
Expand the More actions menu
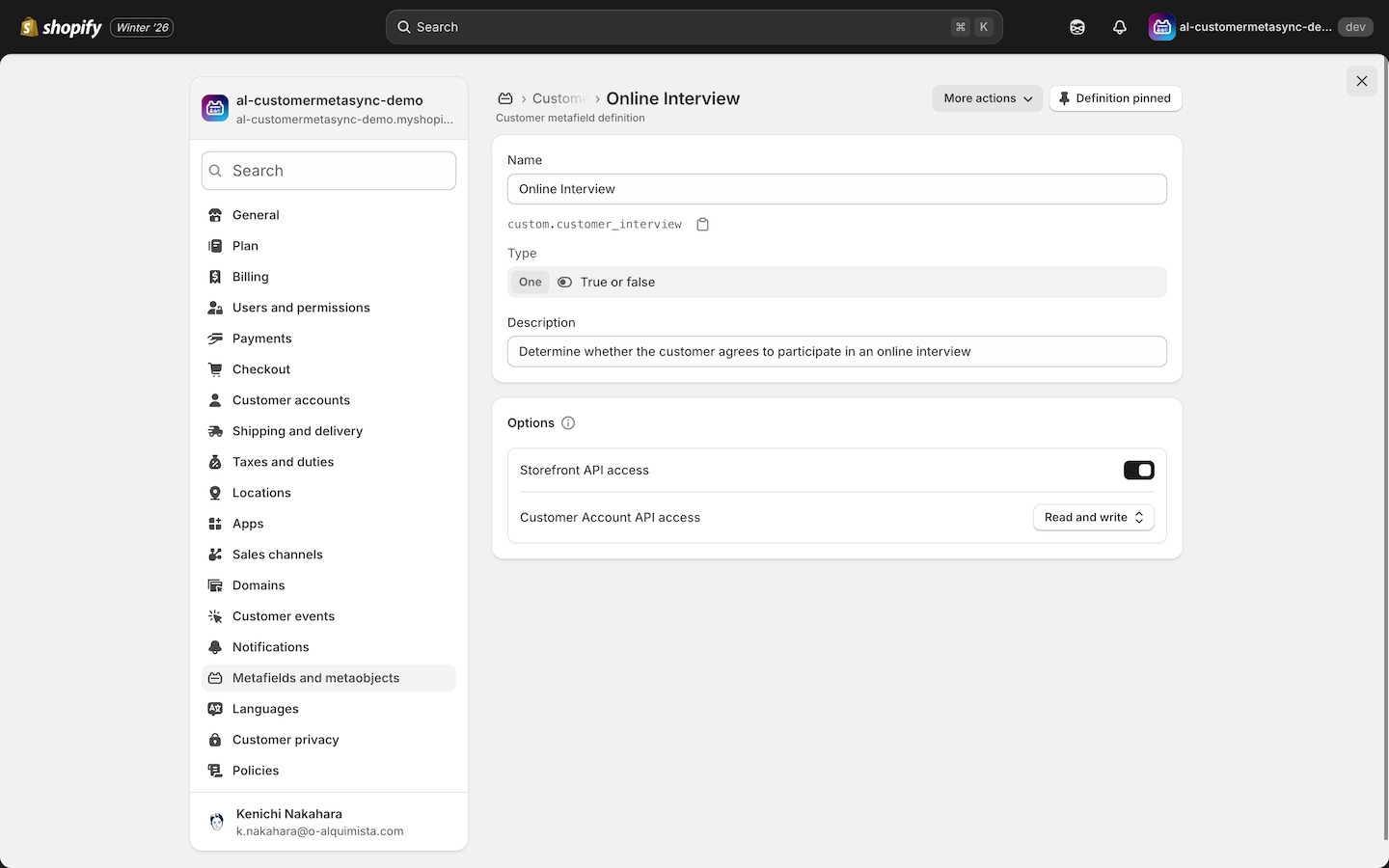click(987, 98)
